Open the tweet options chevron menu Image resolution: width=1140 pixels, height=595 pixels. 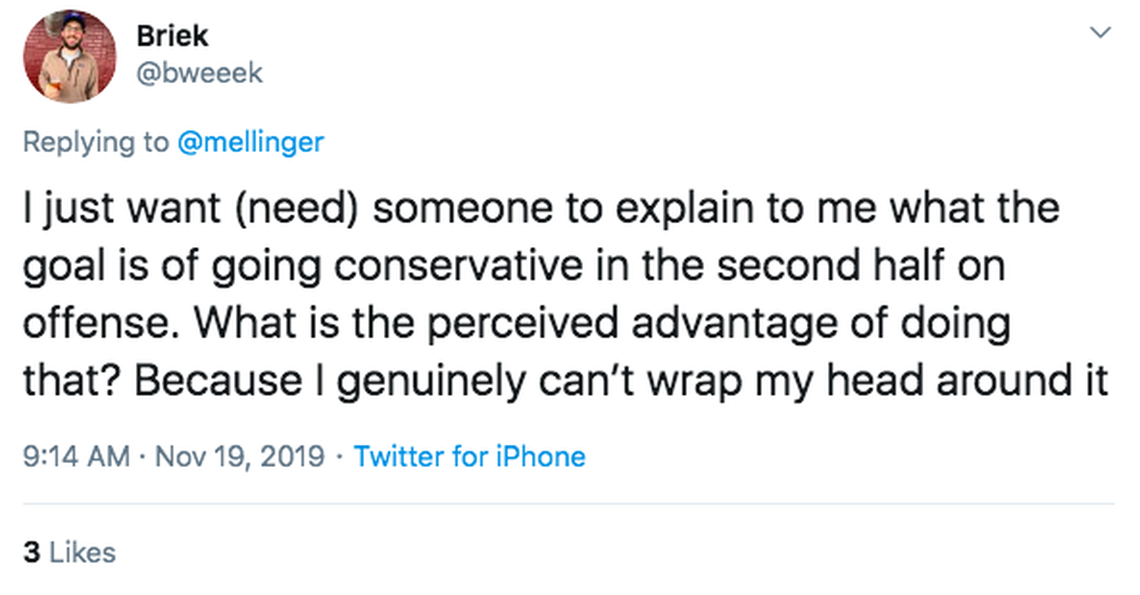1100,33
